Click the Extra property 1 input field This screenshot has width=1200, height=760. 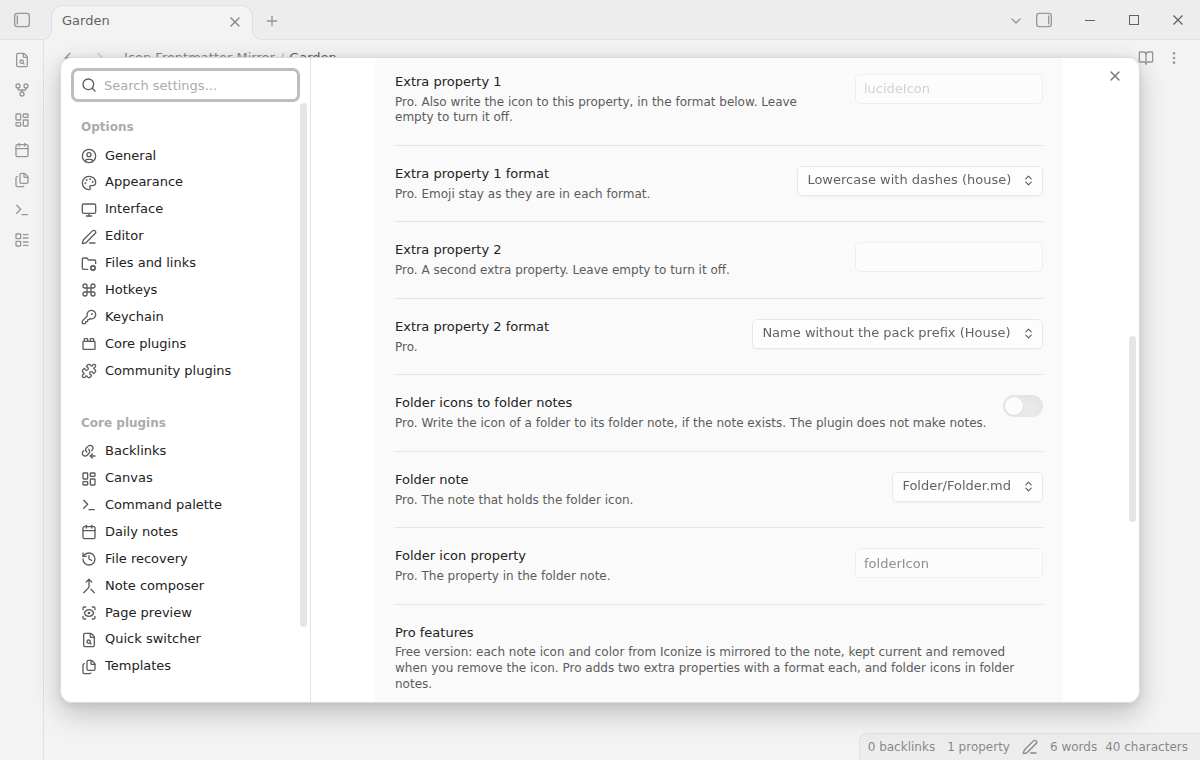coord(949,89)
